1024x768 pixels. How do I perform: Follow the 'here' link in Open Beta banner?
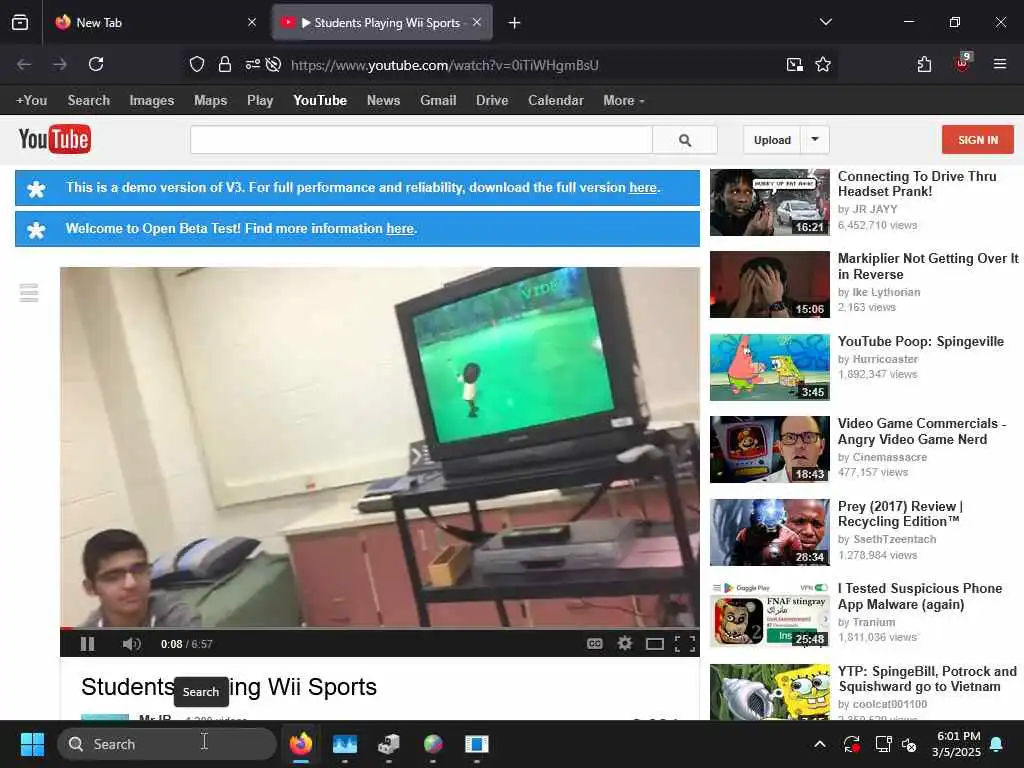click(400, 229)
